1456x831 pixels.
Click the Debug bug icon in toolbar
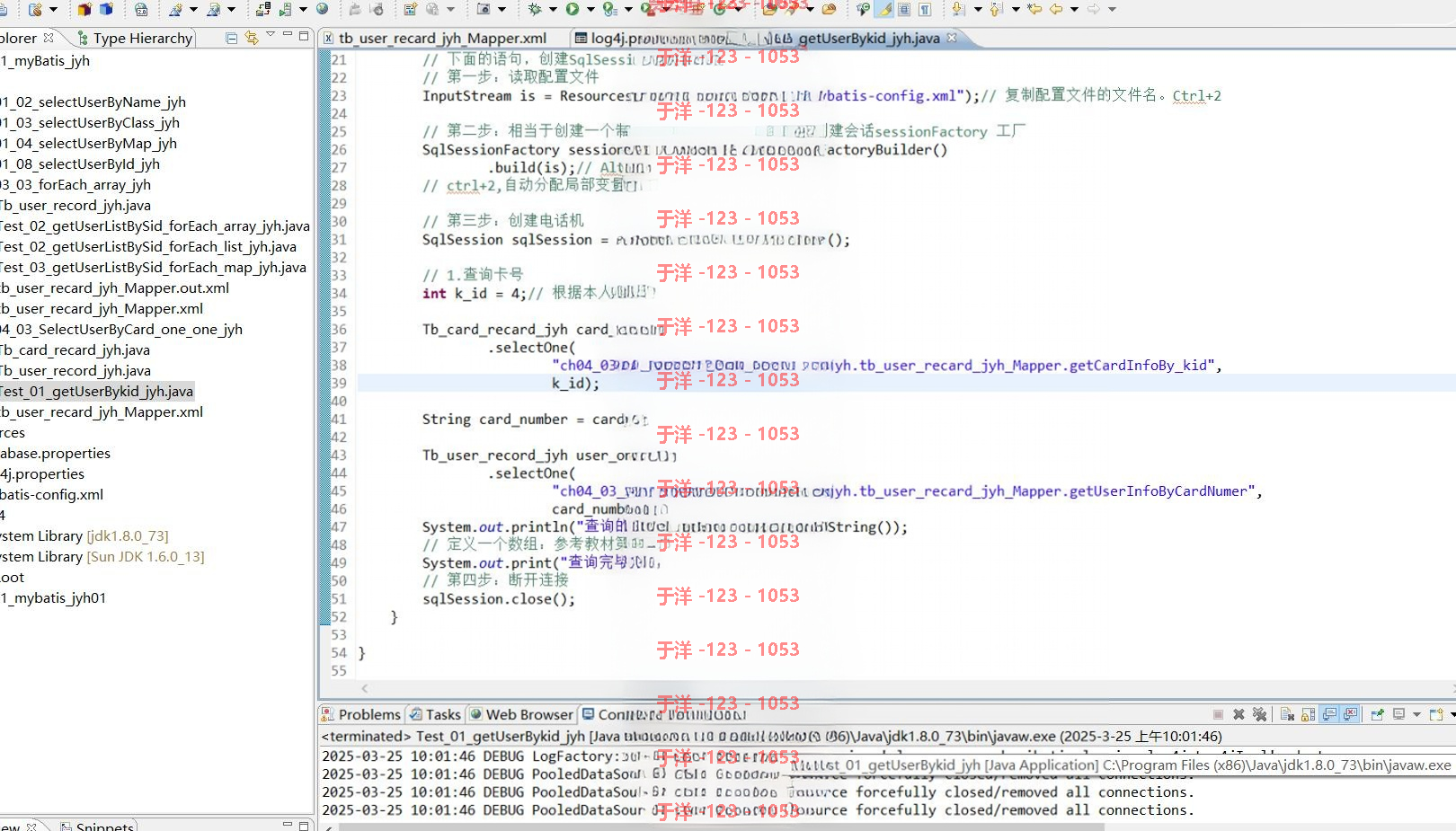pos(535,9)
